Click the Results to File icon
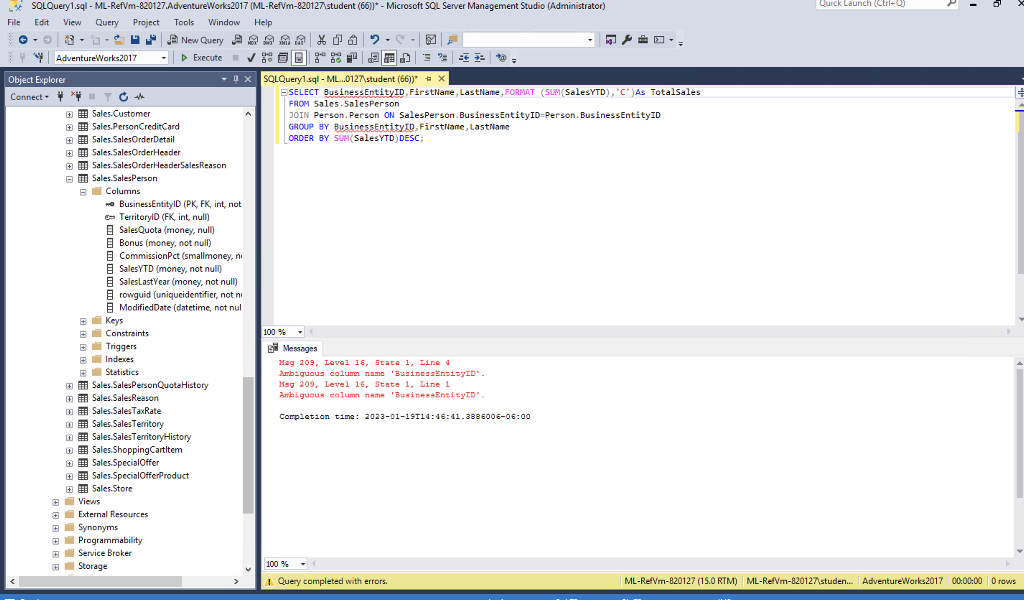Viewport: 1024px width, 600px height. 405,57
